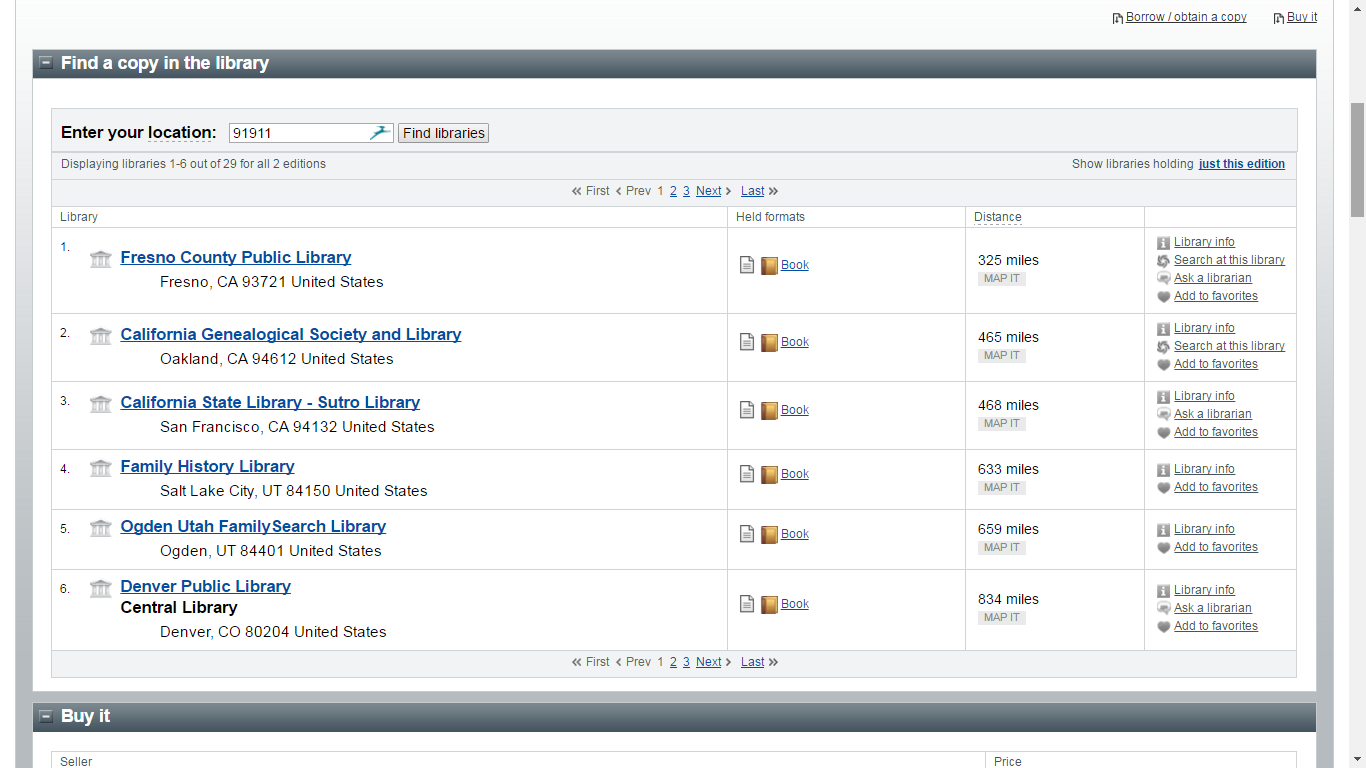The height and width of the screenshot is (768, 1366).
Task: Expand to the Last page of library results
Action: point(752,190)
